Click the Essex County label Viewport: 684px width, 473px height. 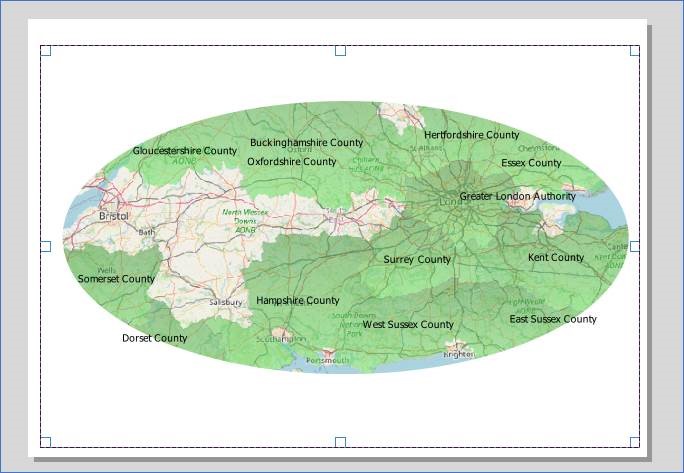click(x=531, y=163)
